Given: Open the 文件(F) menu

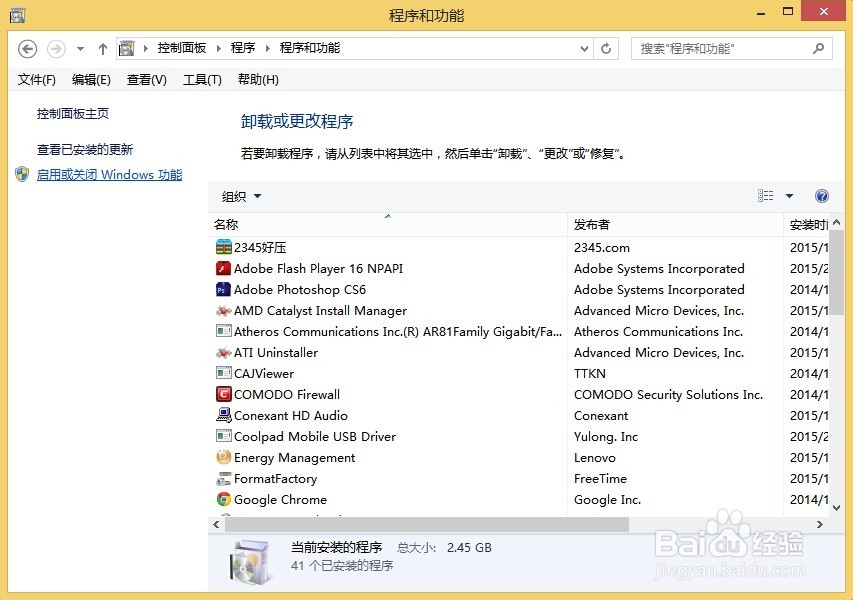Looking at the screenshot, I should 36,80.
